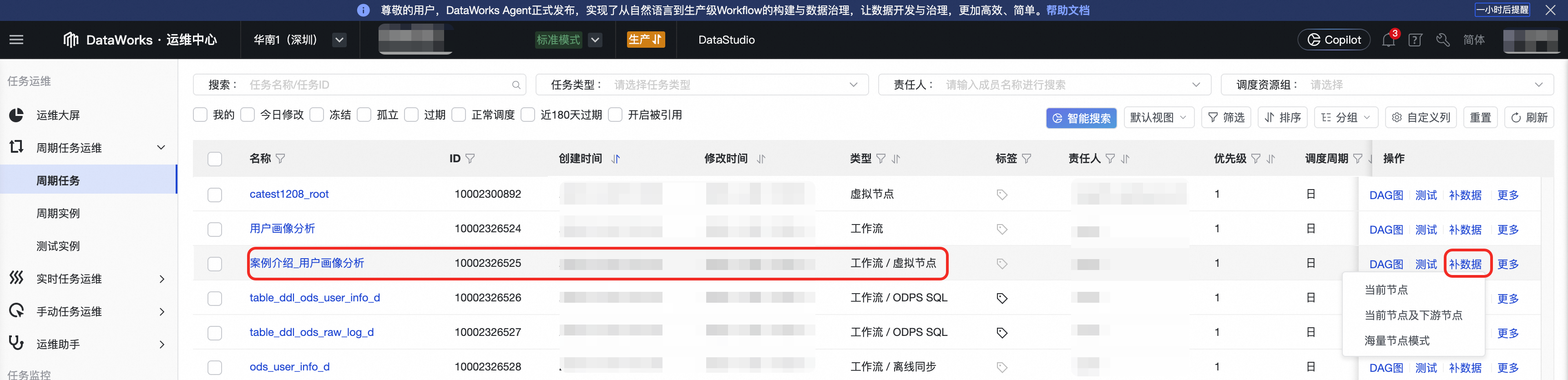Enable the 孤立 filter checkbox
Screen dimensions: 1568x380
(364, 114)
